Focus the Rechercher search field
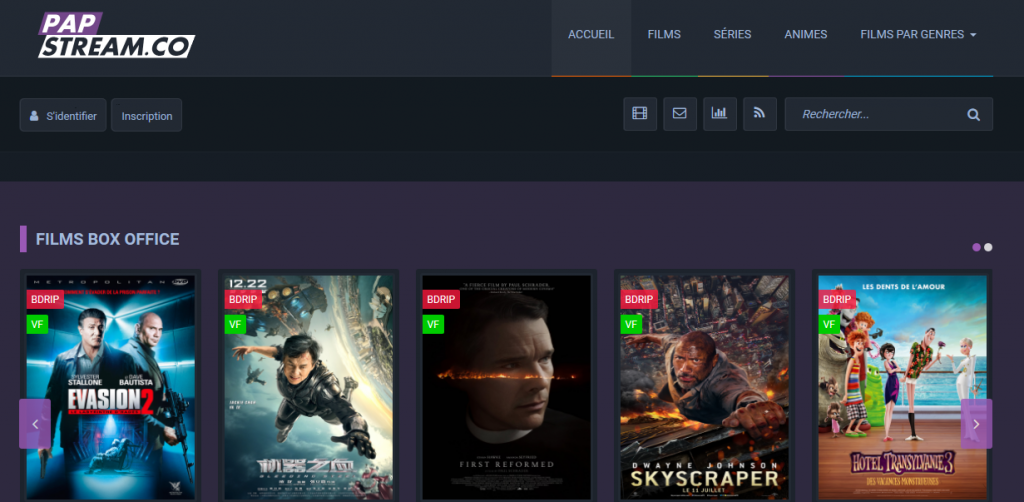 coord(870,115)
